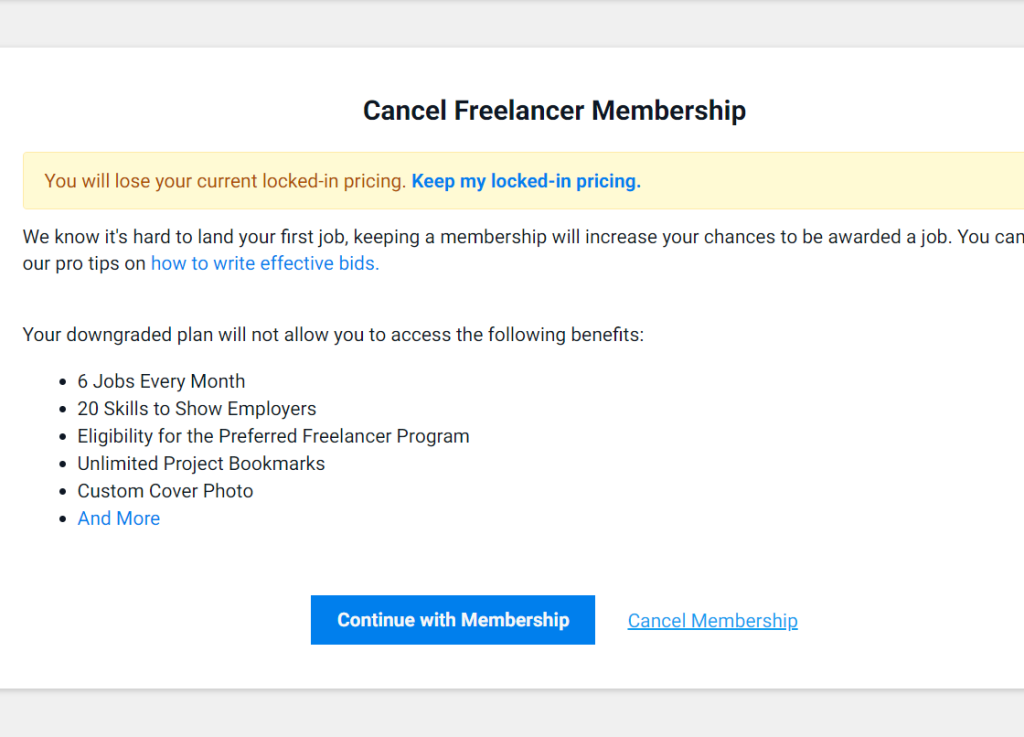Click the Unlimited Project Bookmarks benefit

(201, 463)
